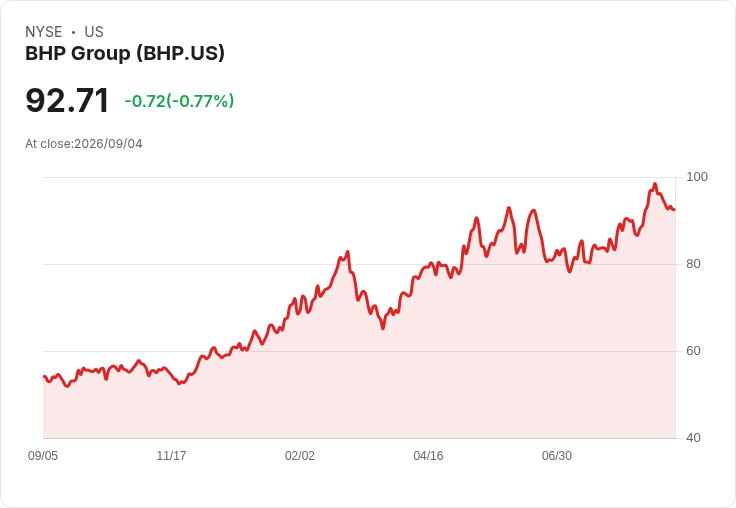
Task: Click the deep trough before the 04/16 label
Action: [383, 328]
